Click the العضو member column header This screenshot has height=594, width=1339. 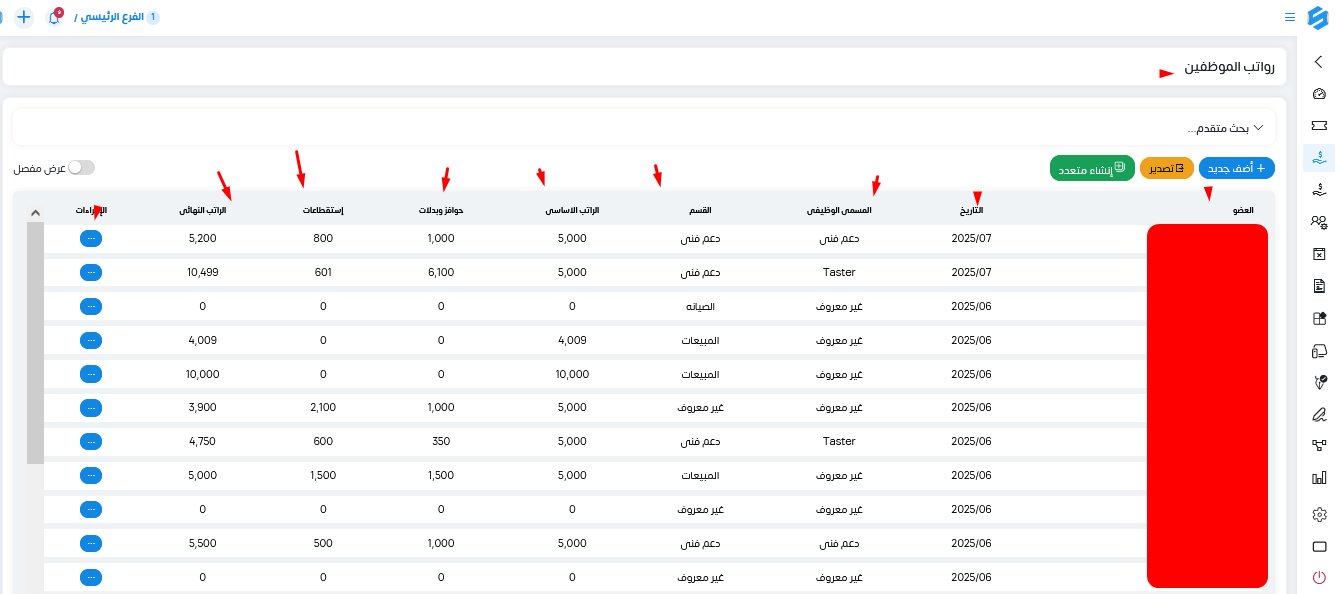click(x=1243, y=211)
